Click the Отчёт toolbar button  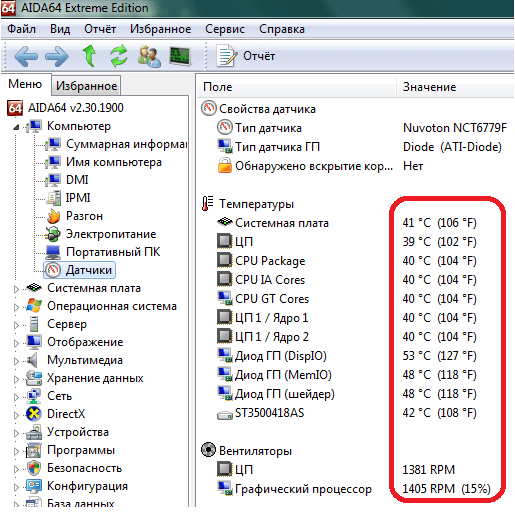point(246,56)
